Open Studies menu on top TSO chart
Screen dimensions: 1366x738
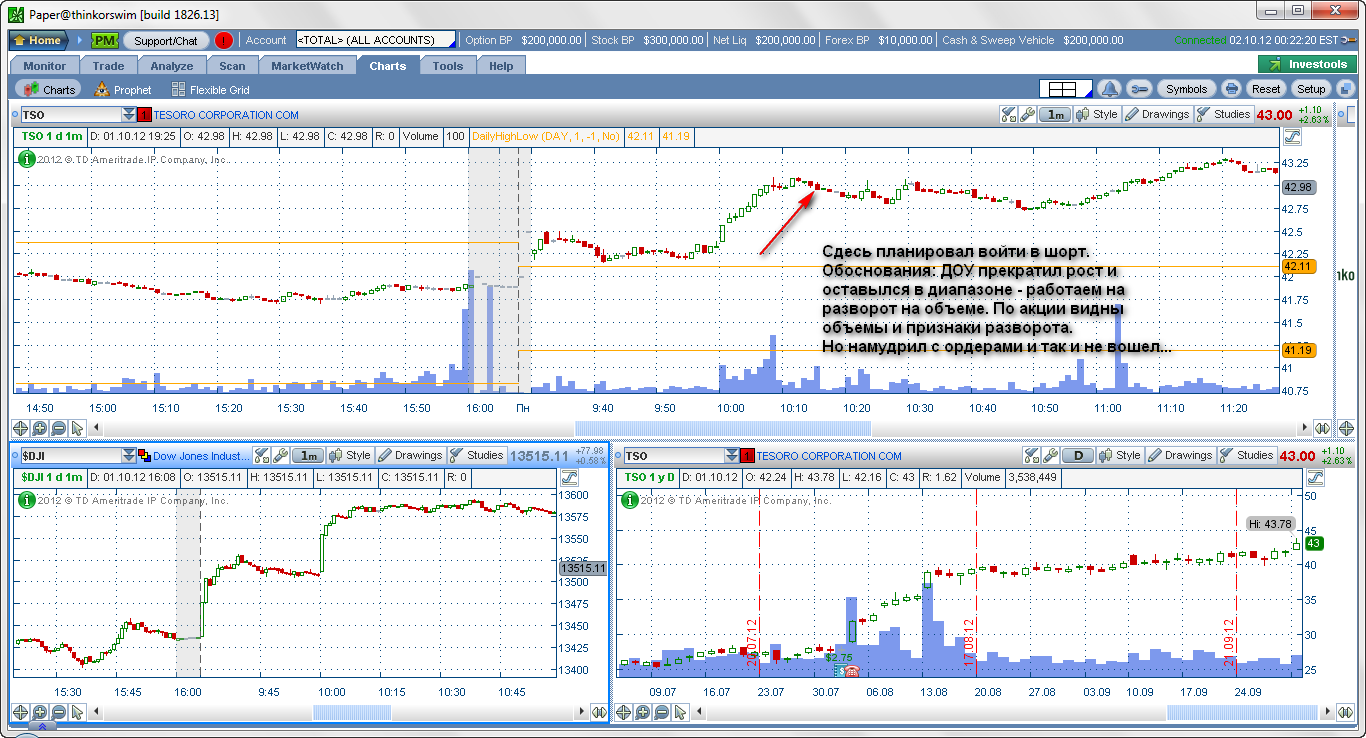pyautogui.click(x=1223, y=114)
